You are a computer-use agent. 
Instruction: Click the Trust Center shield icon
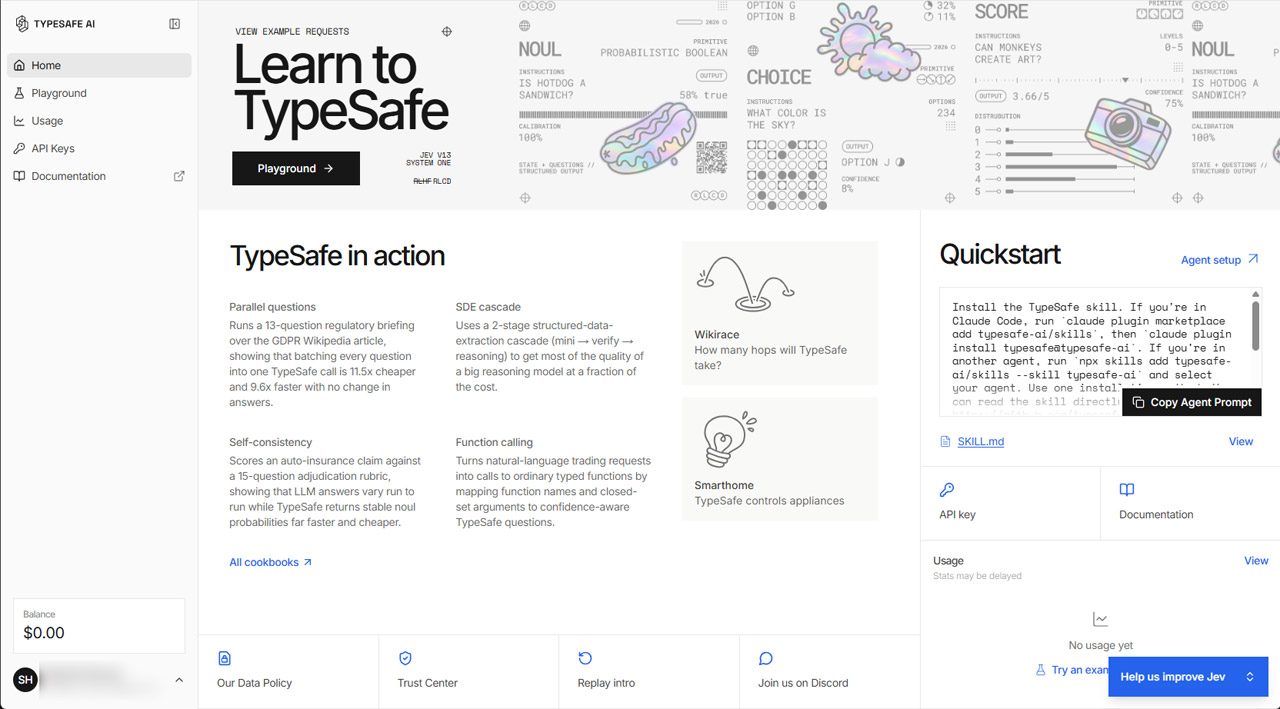(x=405, y=658)
